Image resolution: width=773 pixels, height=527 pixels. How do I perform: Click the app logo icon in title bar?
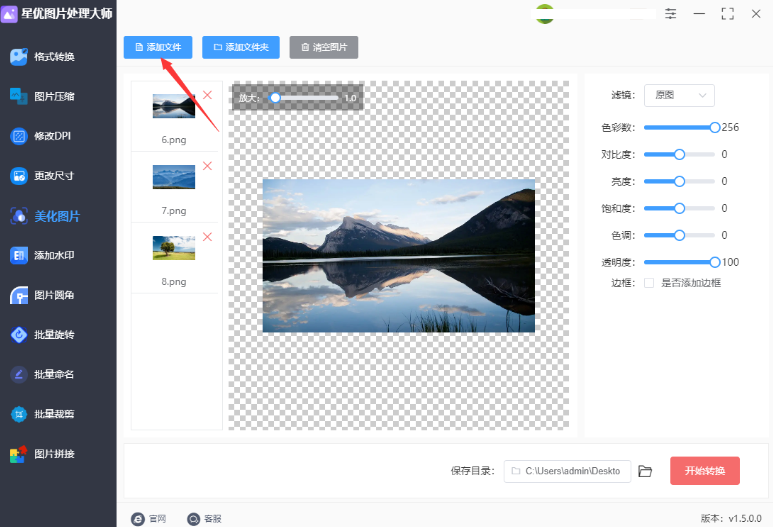tap(9, 14)
